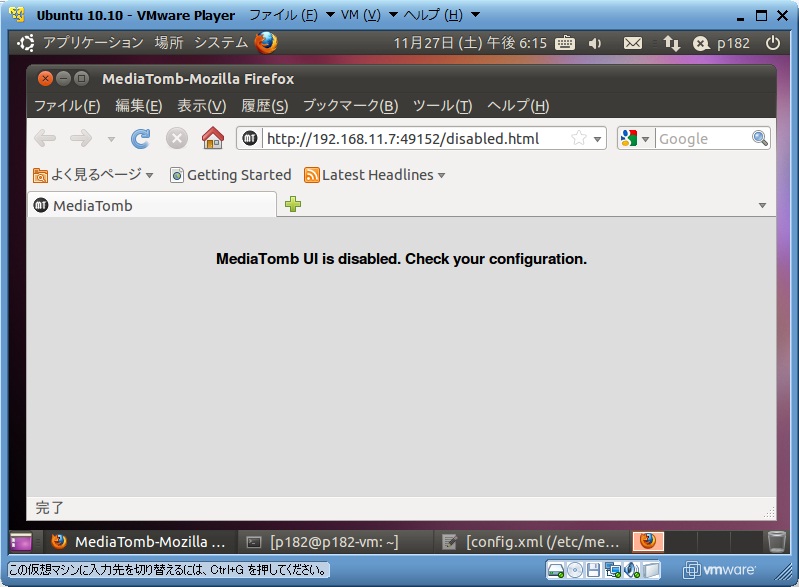Close the Firefox window with red button
Viewport: 799px width, 587px height.
pyautogui.click(x=45, y=78)
